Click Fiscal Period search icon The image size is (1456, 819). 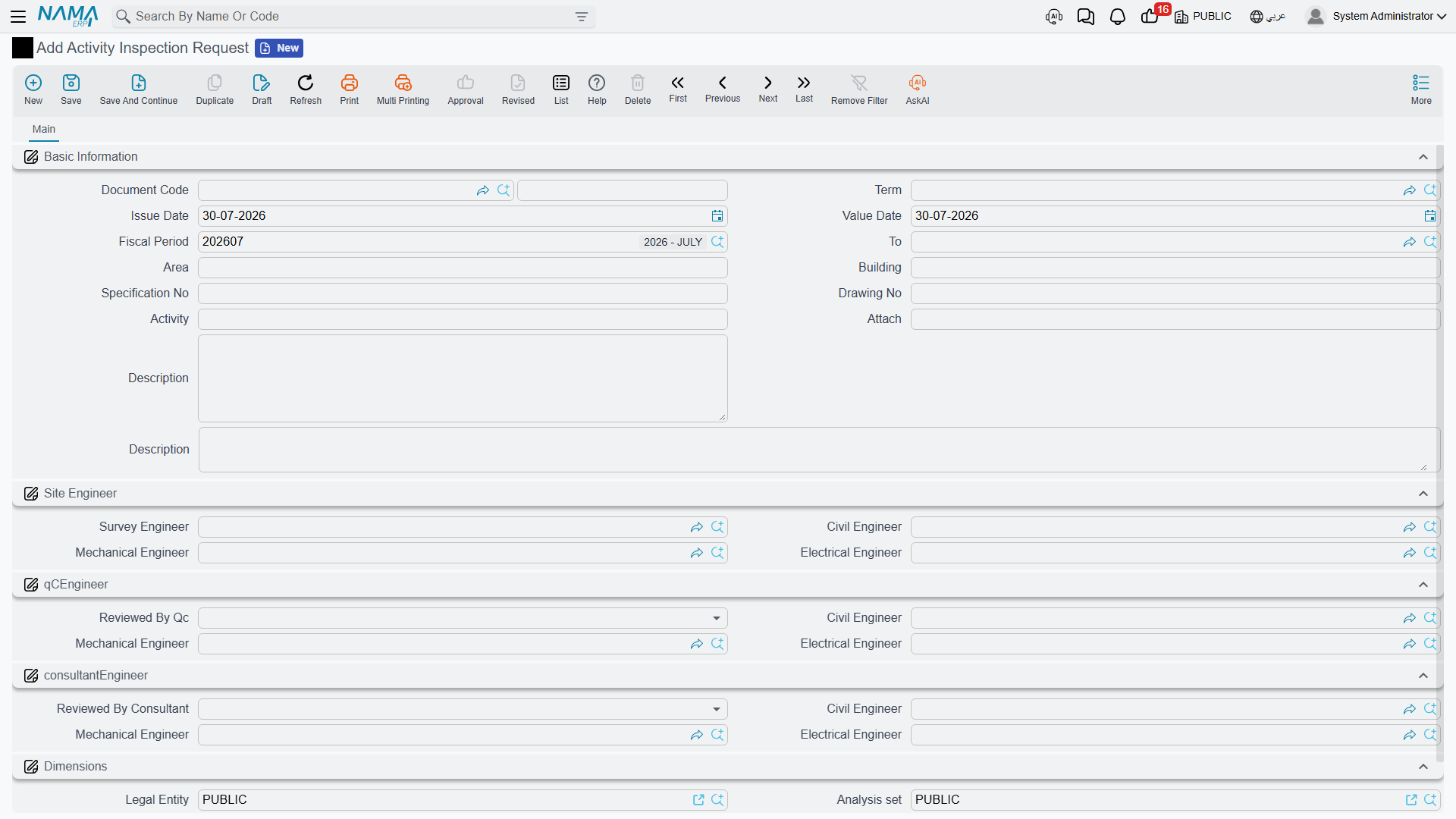[x=717, y=242]
